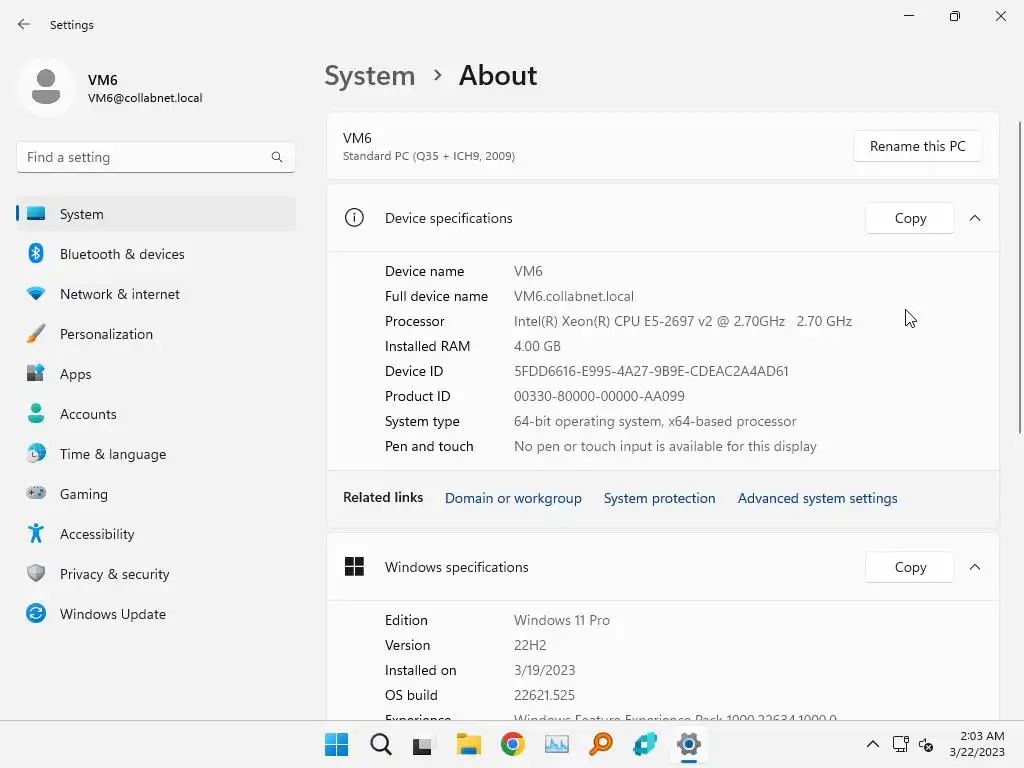Click the Processor value Intel(R) Xeon(R) CPU

(x=682, y=321)
